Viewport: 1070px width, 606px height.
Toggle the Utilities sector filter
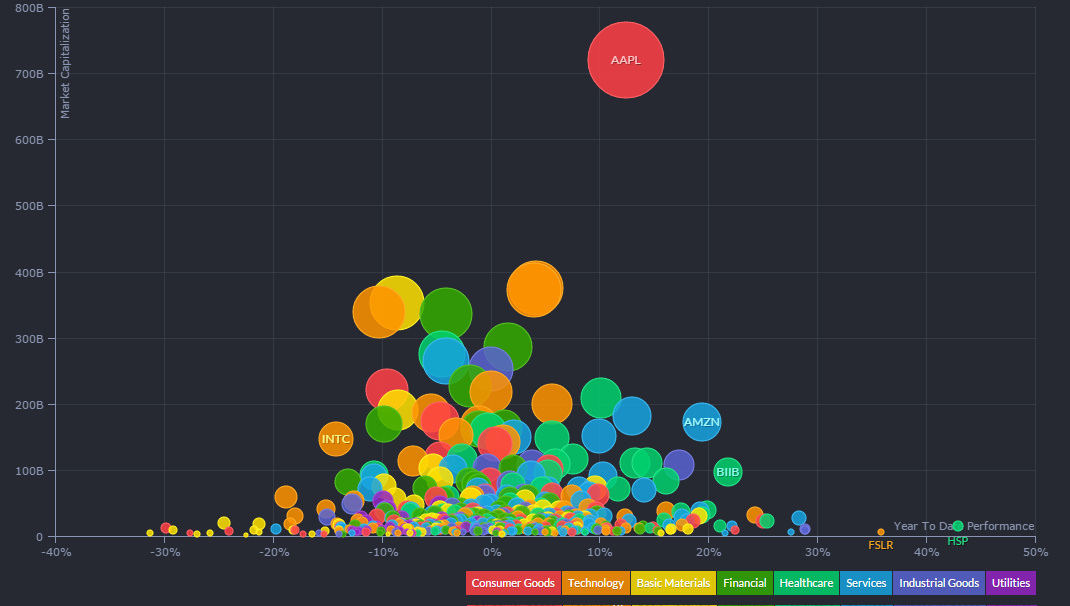coord(1011,583)
